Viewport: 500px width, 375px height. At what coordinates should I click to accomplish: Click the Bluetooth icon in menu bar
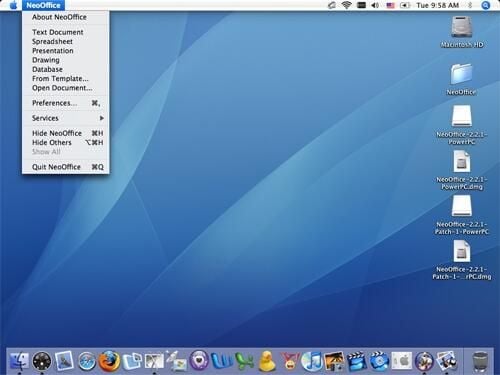pos(470,5)
